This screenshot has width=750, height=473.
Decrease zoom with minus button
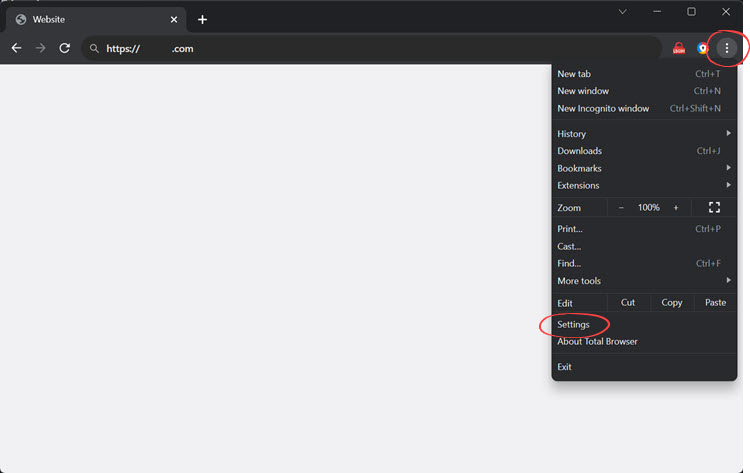click(621, 208)
